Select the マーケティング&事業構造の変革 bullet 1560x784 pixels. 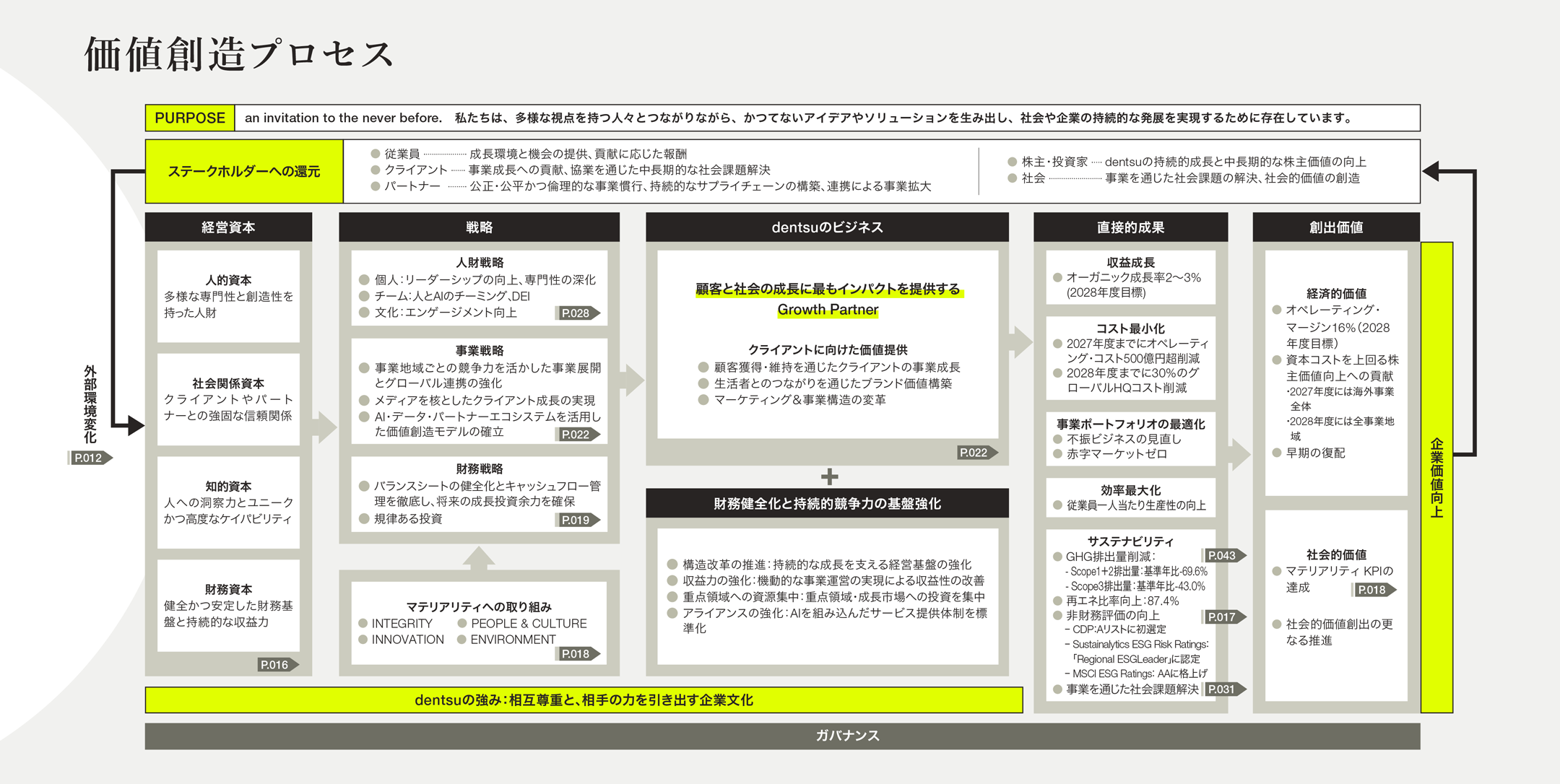tap(792, 400)
